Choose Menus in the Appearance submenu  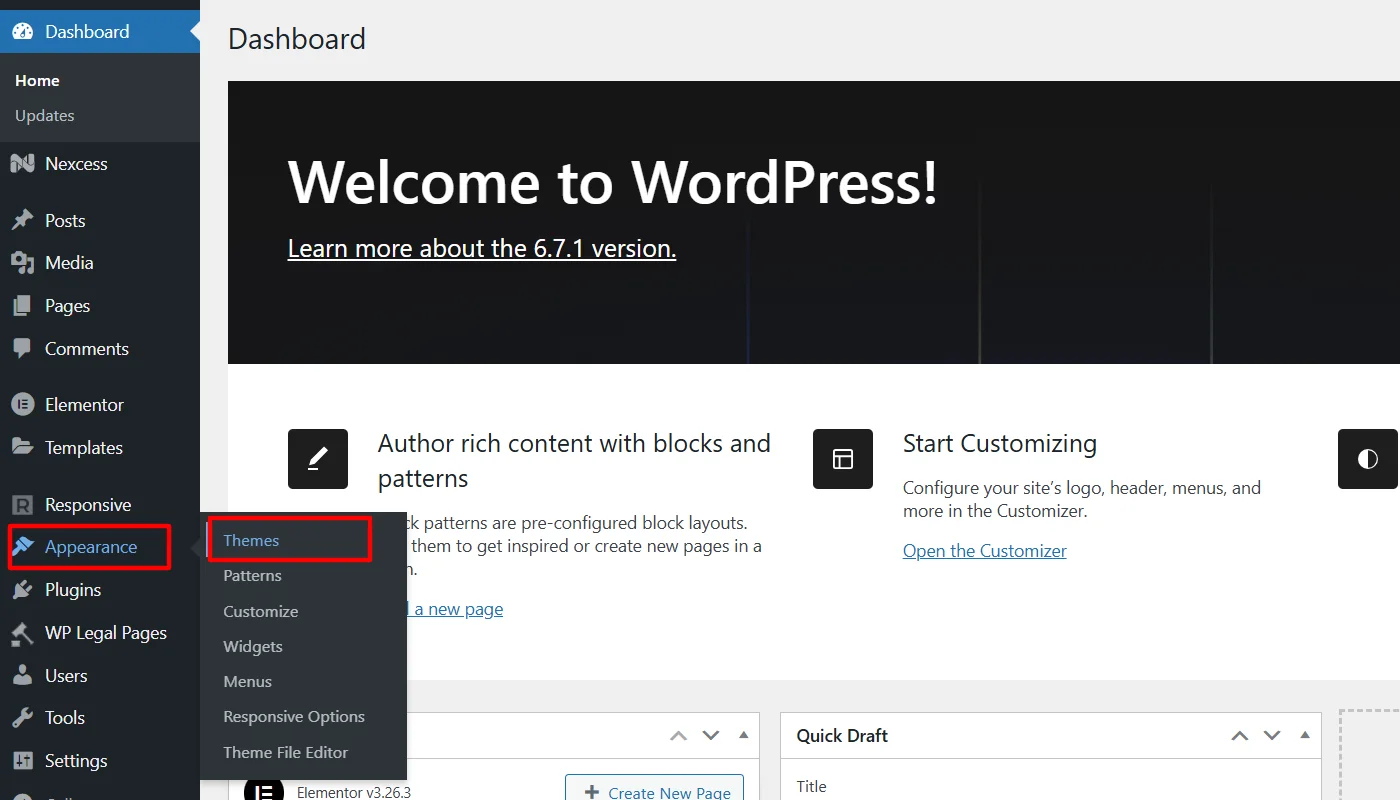[x=248, y=682]
